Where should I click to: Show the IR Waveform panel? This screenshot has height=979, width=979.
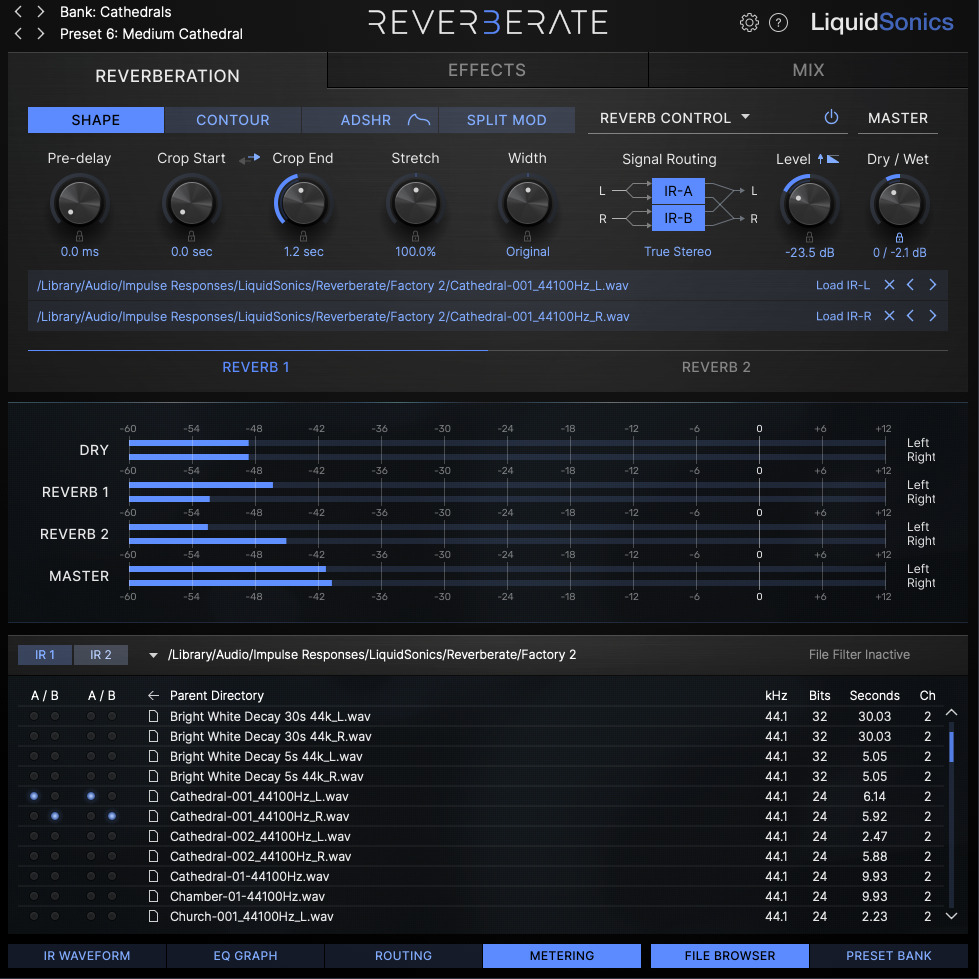[87, 955]
